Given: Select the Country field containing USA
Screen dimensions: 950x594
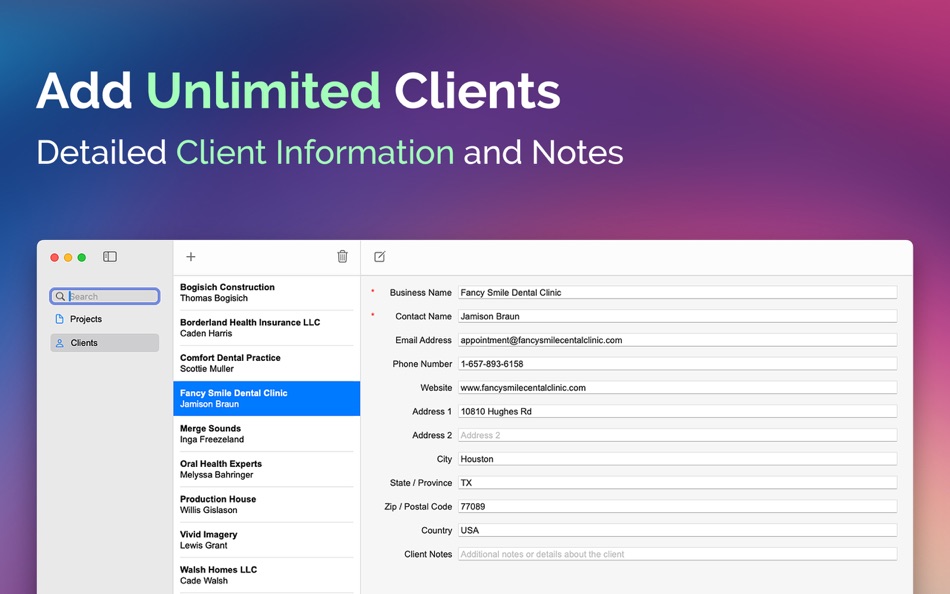Looking at the screenshot, I should [x=677, y=530].
